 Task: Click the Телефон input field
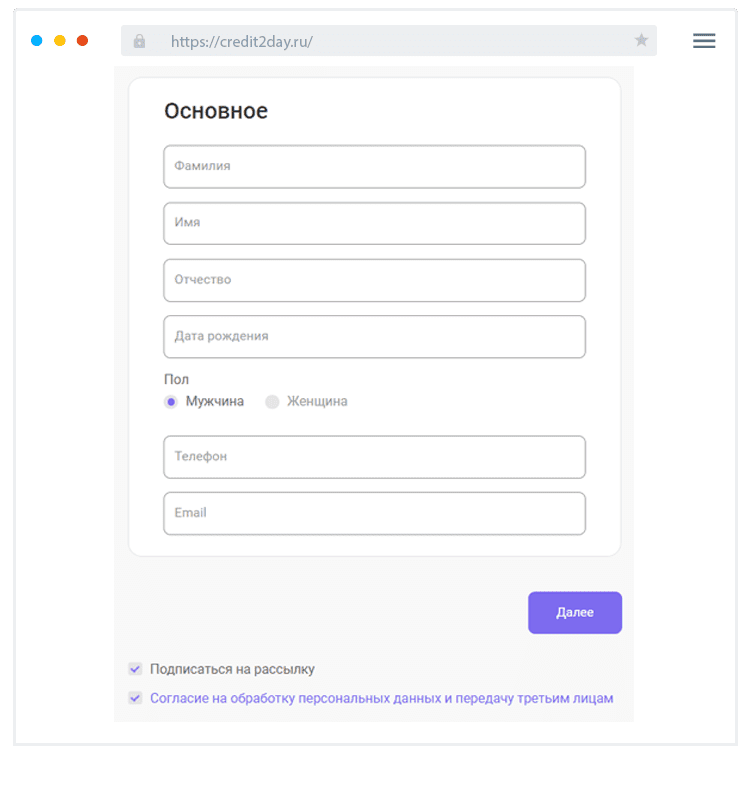point(374,457)
